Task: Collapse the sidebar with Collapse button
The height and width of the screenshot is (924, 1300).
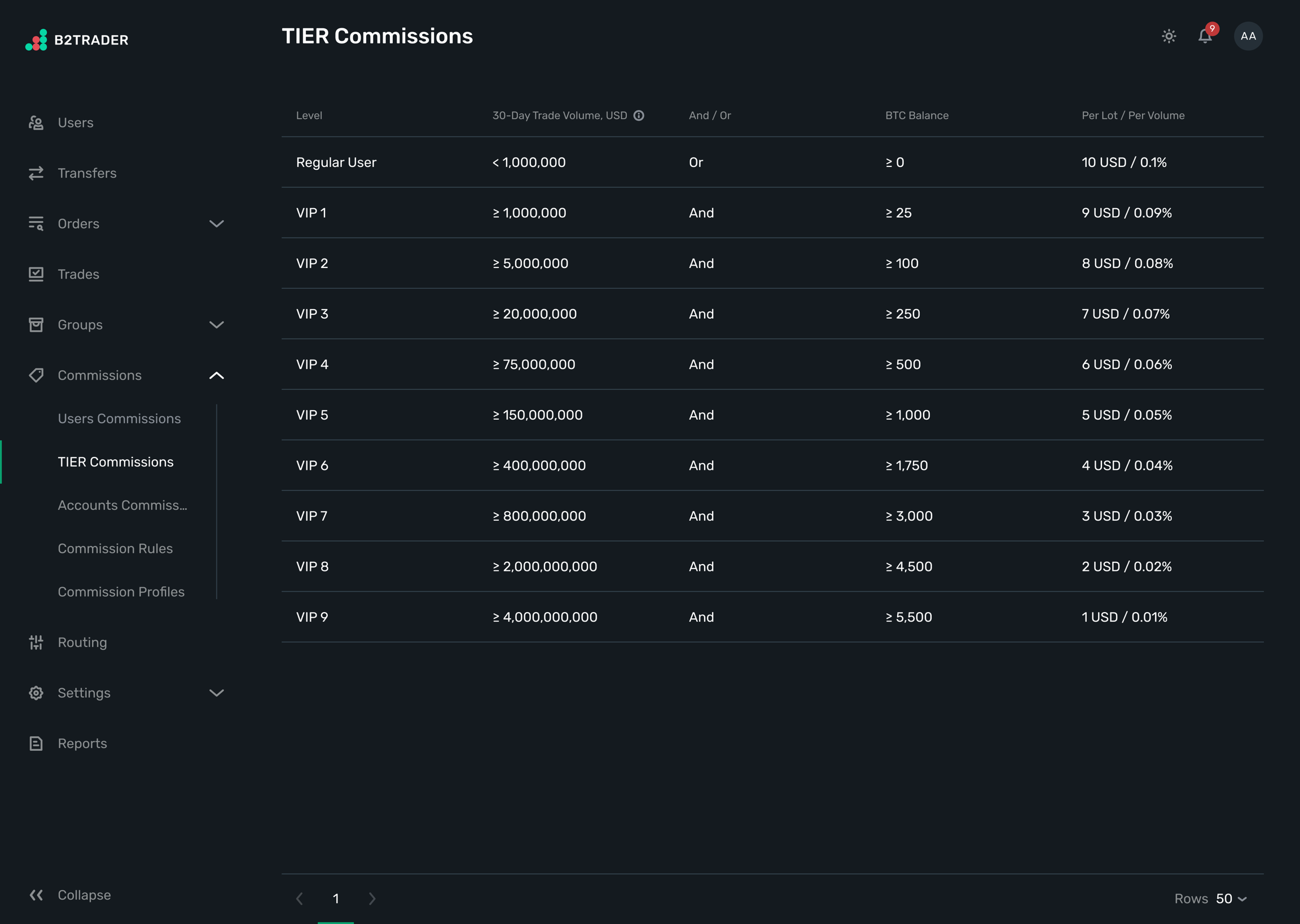Action: pyautogui.click(x=70, y=895)
